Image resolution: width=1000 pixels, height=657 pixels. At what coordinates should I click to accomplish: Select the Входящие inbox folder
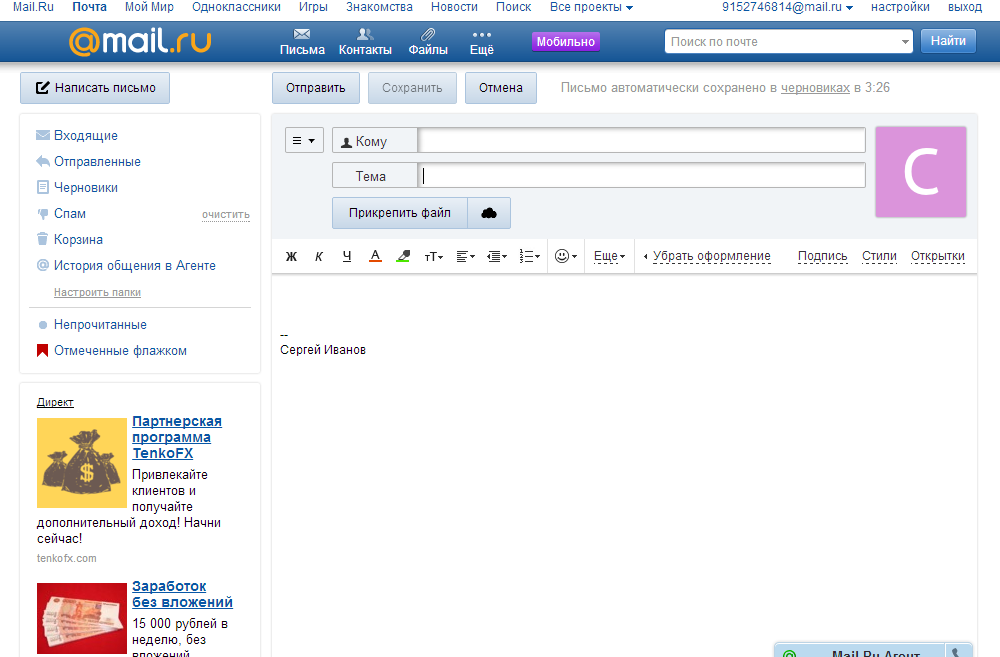pos(85,136)
